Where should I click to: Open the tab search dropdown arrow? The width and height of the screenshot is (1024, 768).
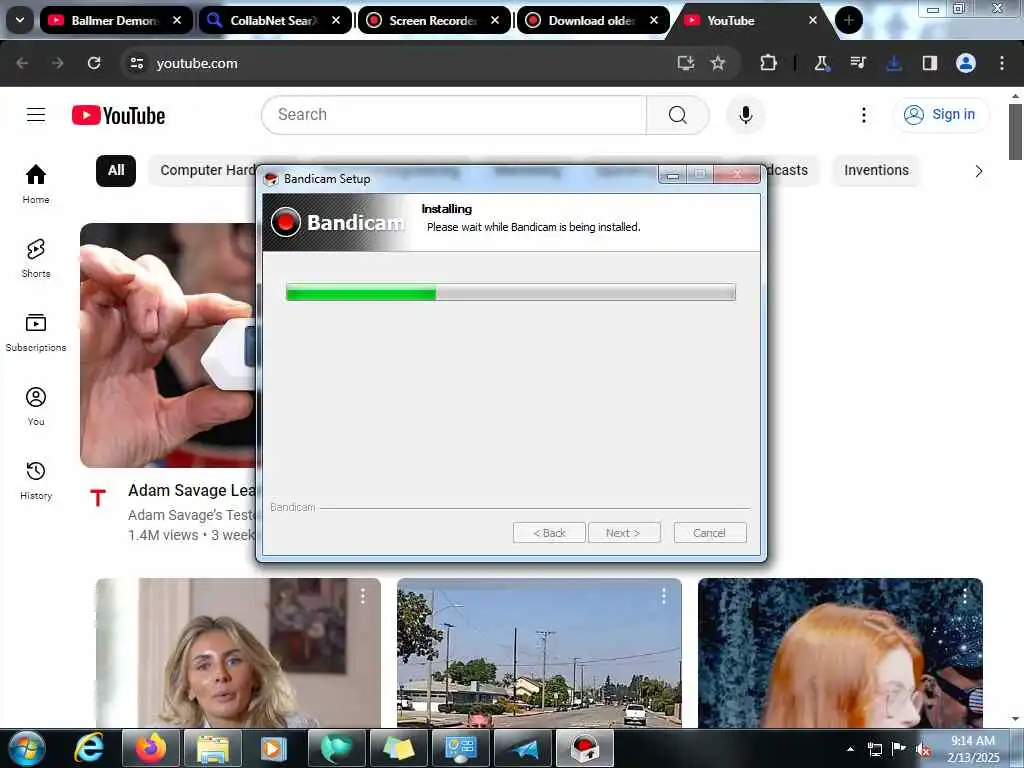(x=20, y=20)
